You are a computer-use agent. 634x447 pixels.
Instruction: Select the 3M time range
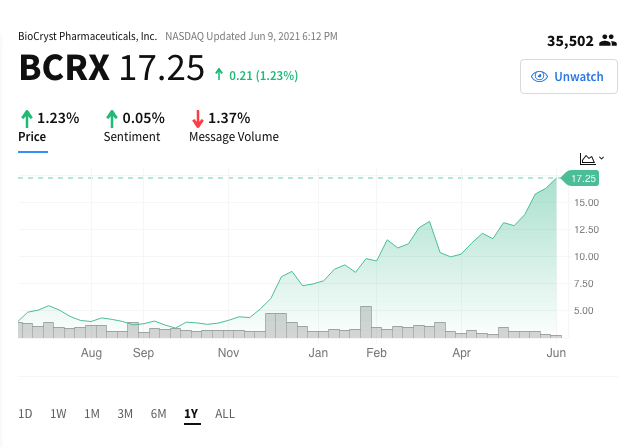[x=125, y=414]
